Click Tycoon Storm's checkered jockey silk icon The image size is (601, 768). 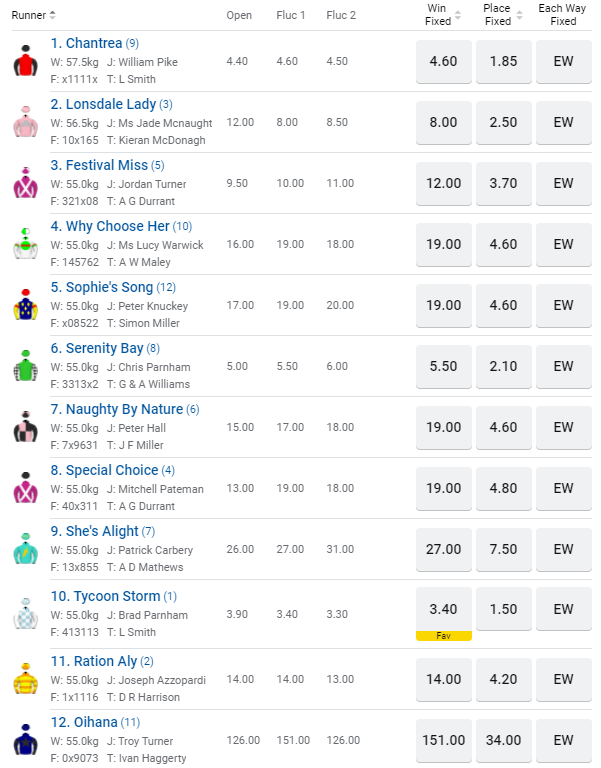coord(25,610)
